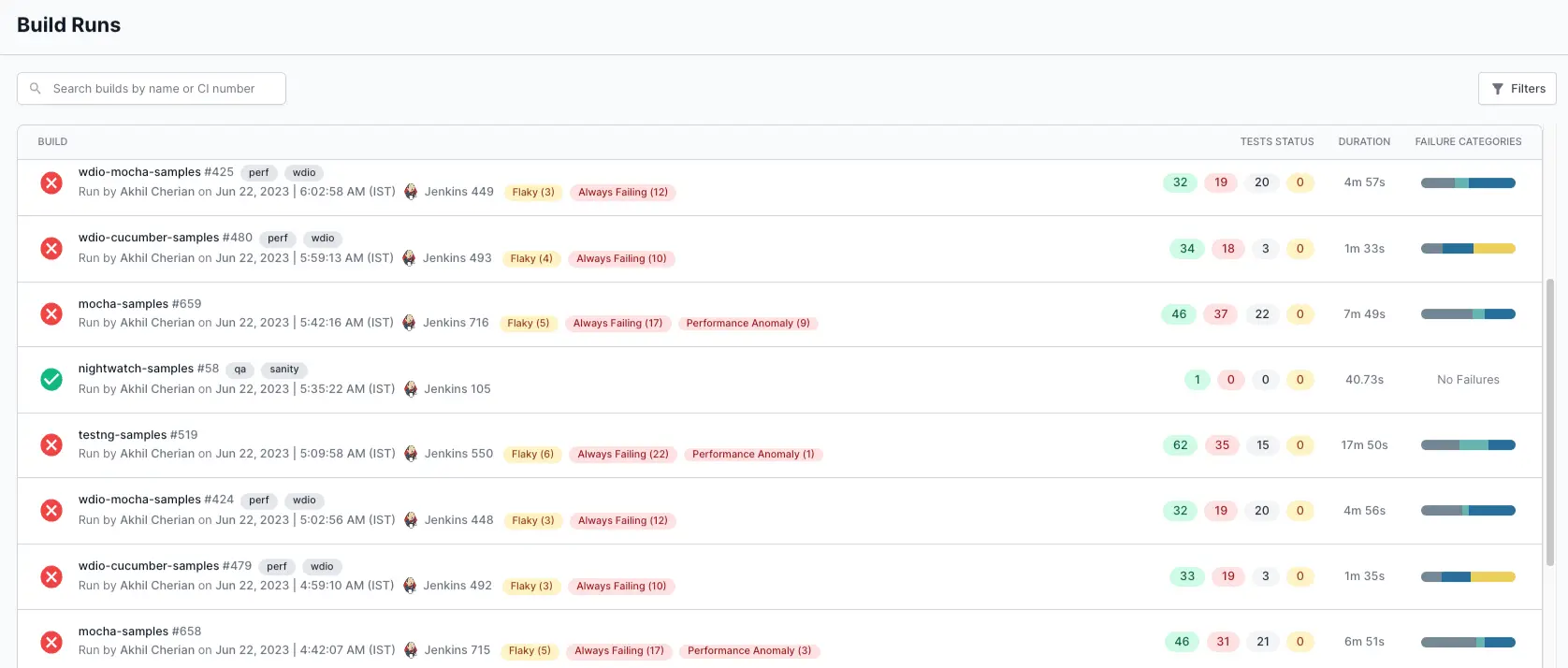
Task: Click the failed status icon for testng-samples #519
Action: (51, 444)
